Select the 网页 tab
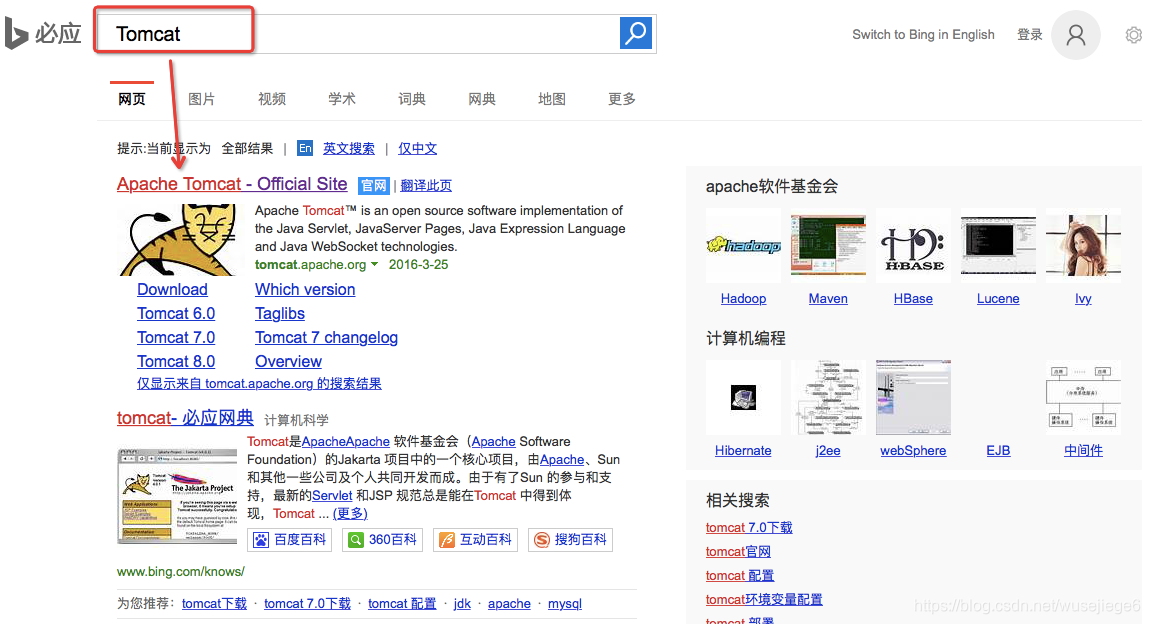 pos(132,99)
